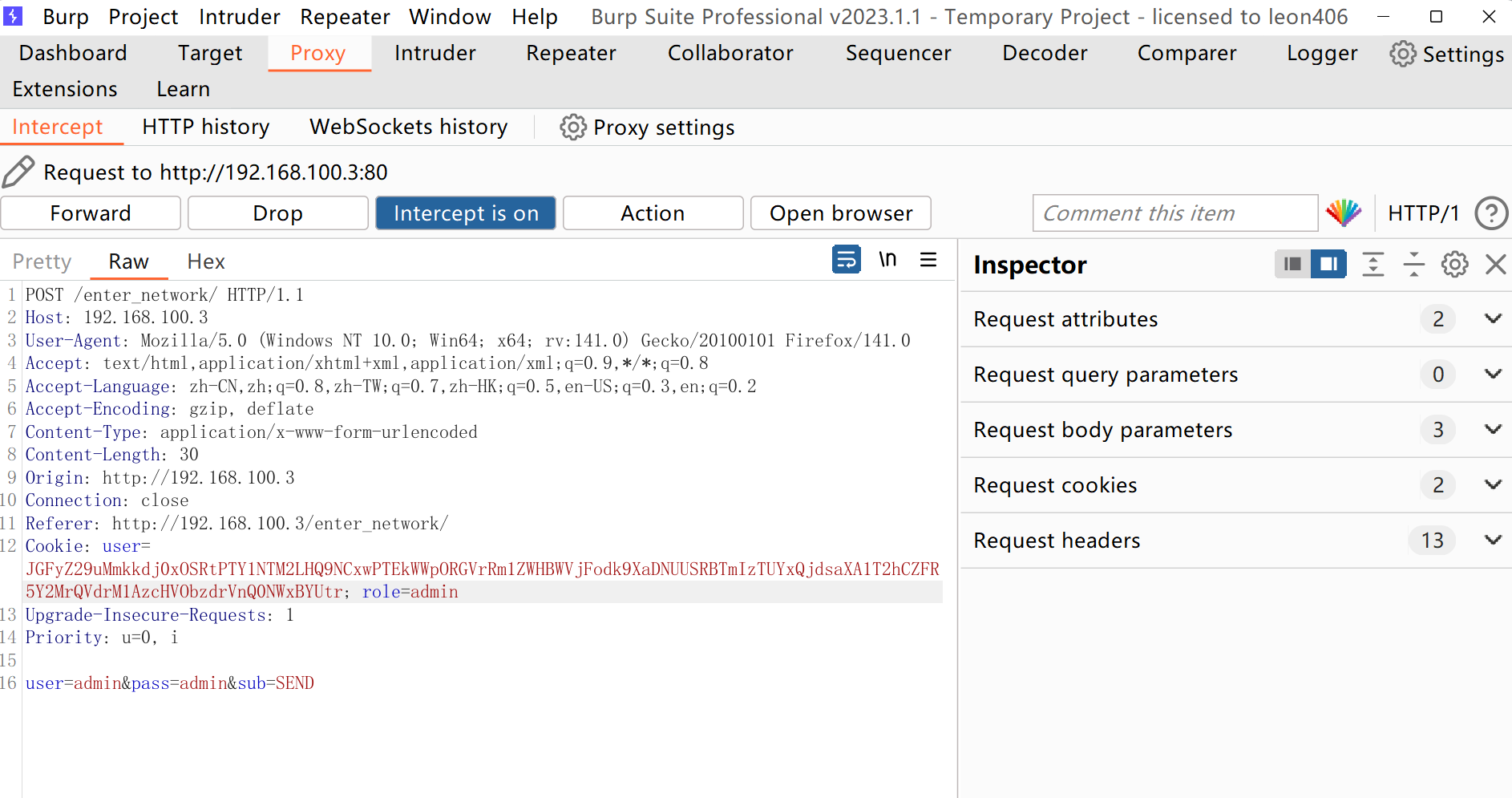Open the editor hamburger menu icon
1512x798 pixels.
(928, 259)
